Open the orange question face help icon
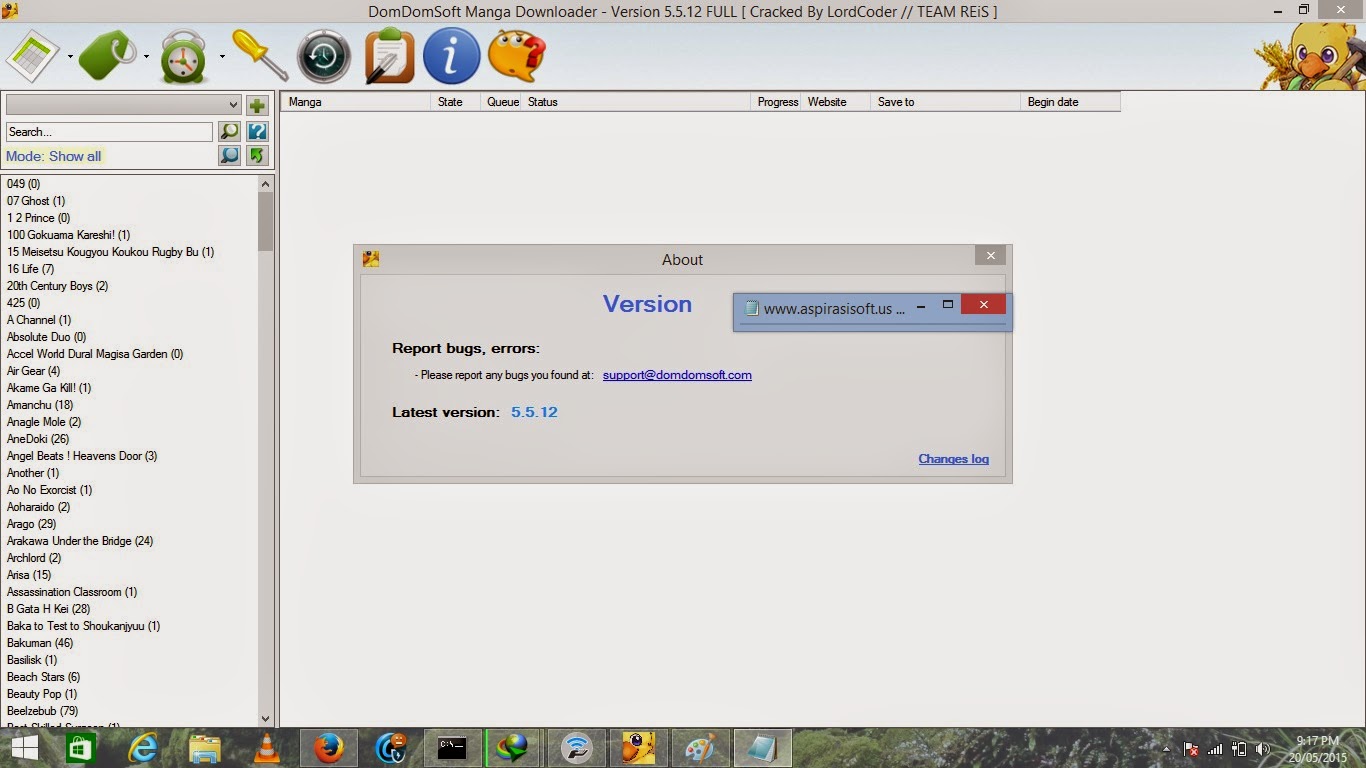This screenshot has height=768, width=1366. [516, 56]
